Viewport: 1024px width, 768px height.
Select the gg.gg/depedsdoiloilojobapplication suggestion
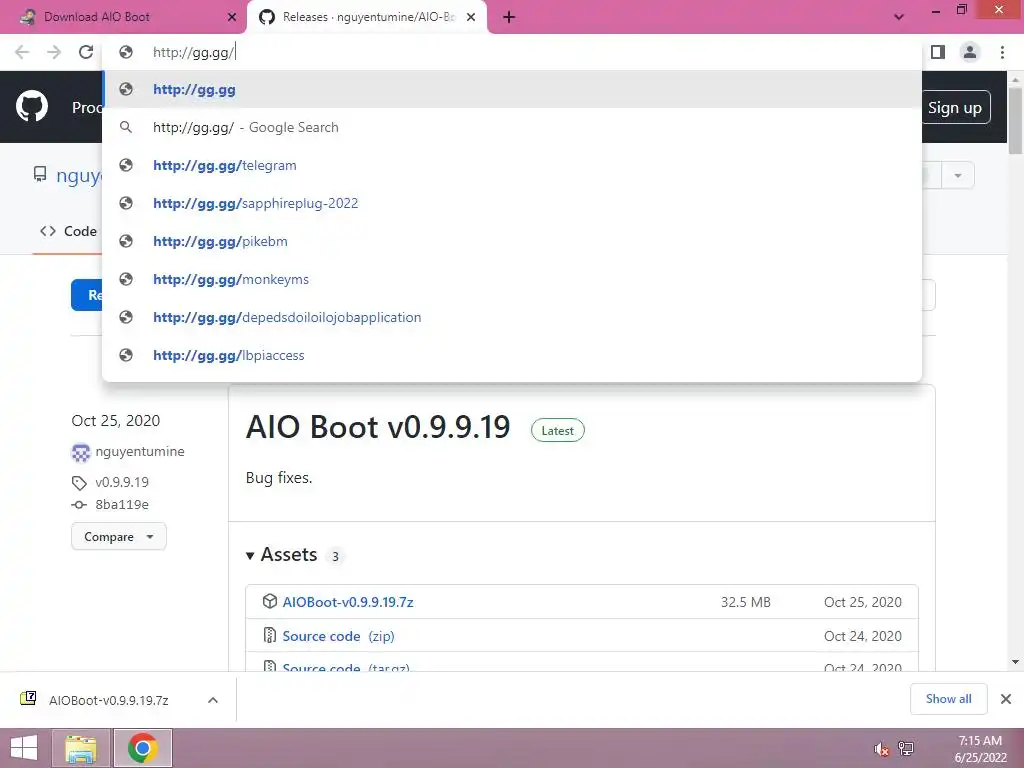pos(512,317)
